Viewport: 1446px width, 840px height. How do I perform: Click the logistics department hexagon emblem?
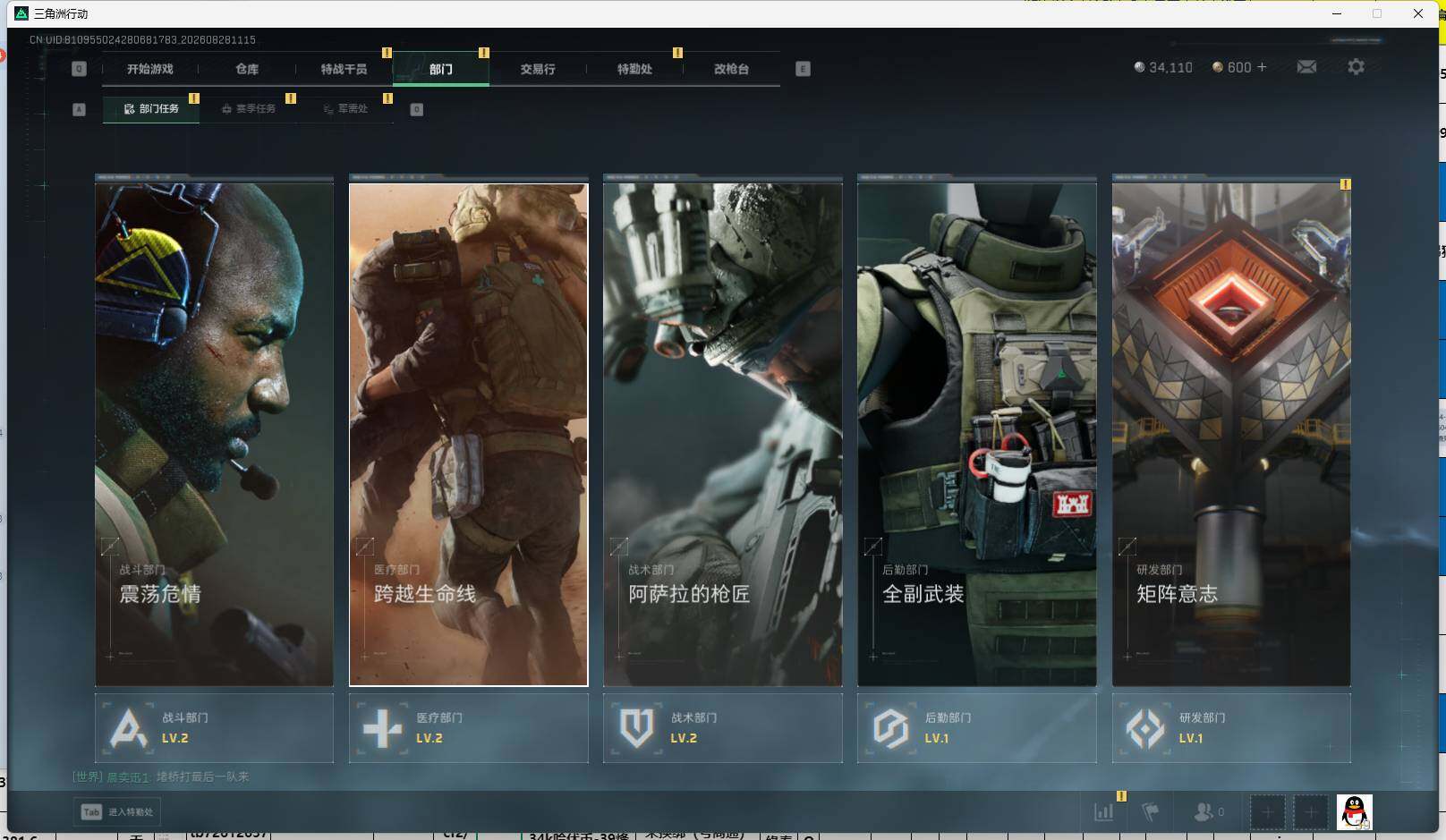click(x=890, y=728)
